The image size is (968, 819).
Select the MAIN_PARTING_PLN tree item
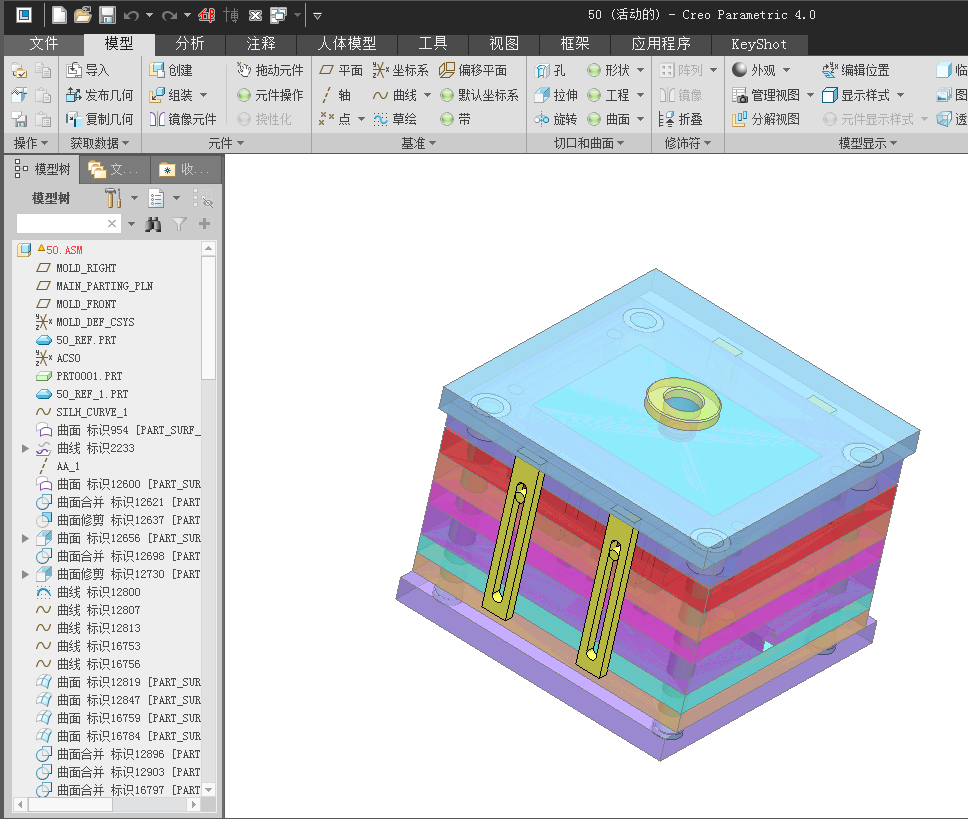(104, 286)
